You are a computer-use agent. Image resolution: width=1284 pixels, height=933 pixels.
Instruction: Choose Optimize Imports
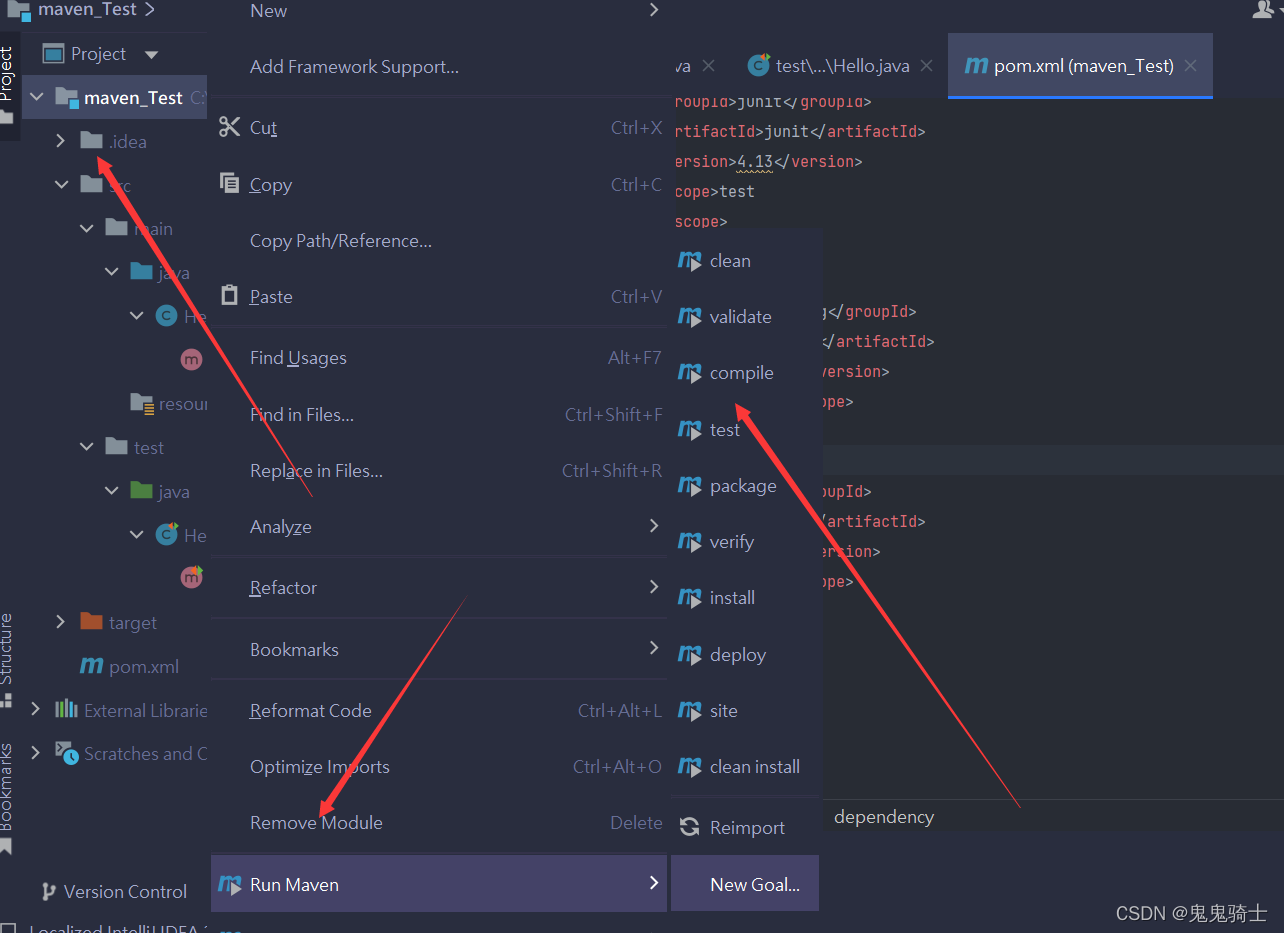(439, 767)
